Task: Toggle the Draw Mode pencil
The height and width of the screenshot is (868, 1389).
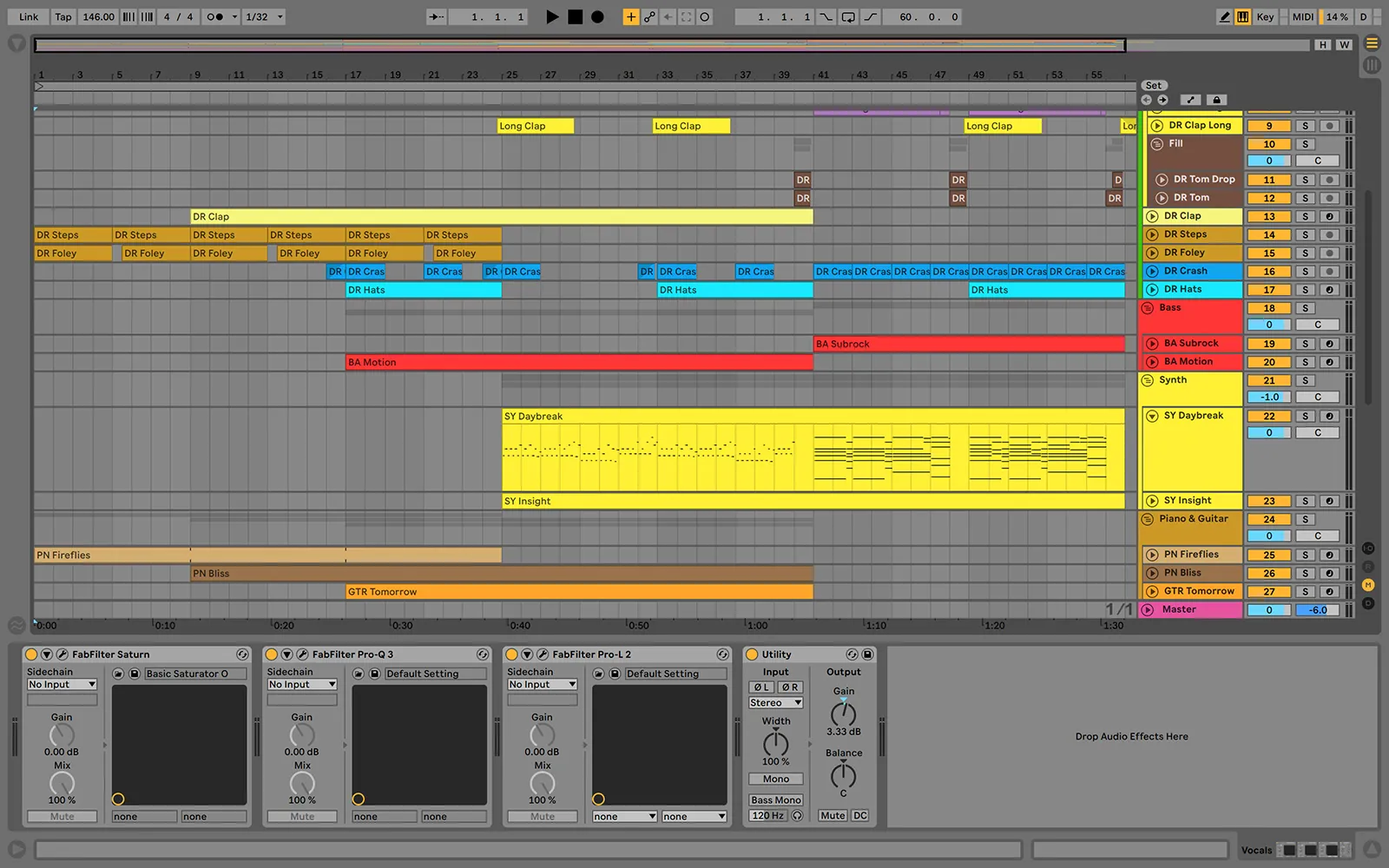Action: click(1224, 16)
